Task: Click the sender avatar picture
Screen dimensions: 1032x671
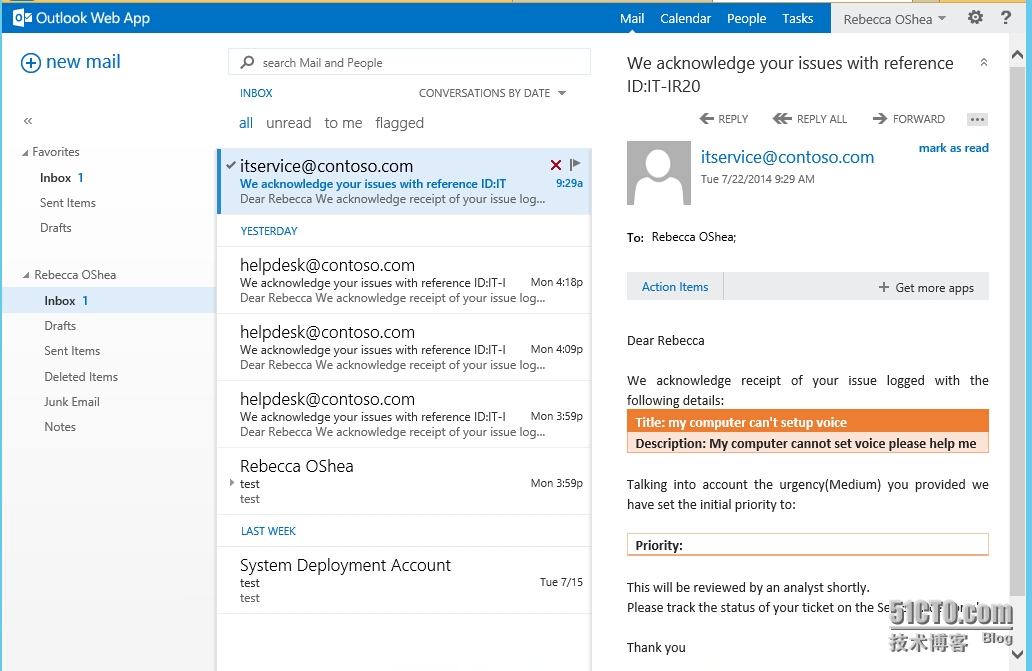Action: pyautogui.click(x=659, y=173)
